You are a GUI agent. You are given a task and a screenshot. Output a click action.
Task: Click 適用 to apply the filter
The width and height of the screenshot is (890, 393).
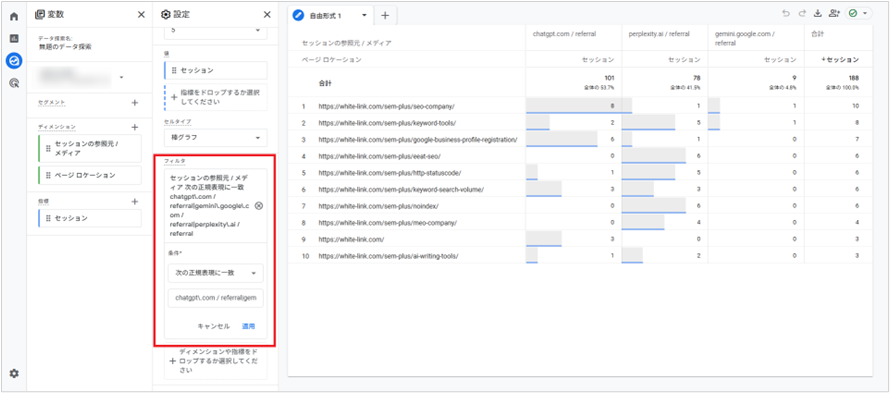(x=249, y=327)
